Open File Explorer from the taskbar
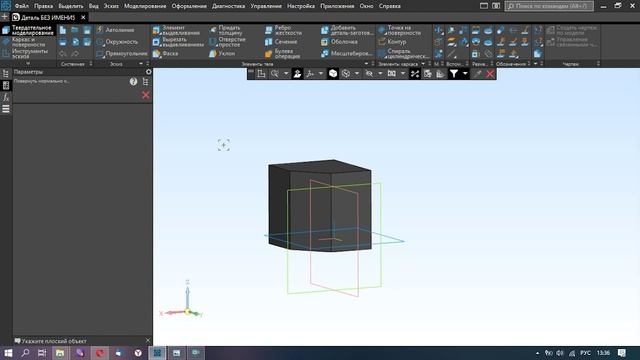The height and width of the screenshot is (360, 640). pyautogui.click(x=60, y=353)
